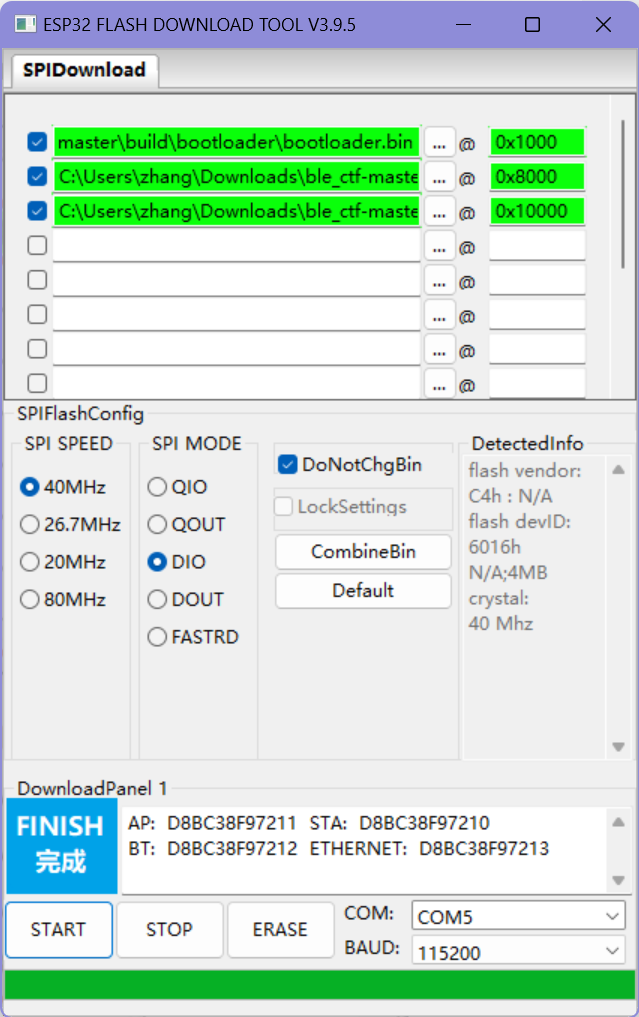Open the COM port dropdown
Viewport: 639px width, 1017px height.
point(518,916)
